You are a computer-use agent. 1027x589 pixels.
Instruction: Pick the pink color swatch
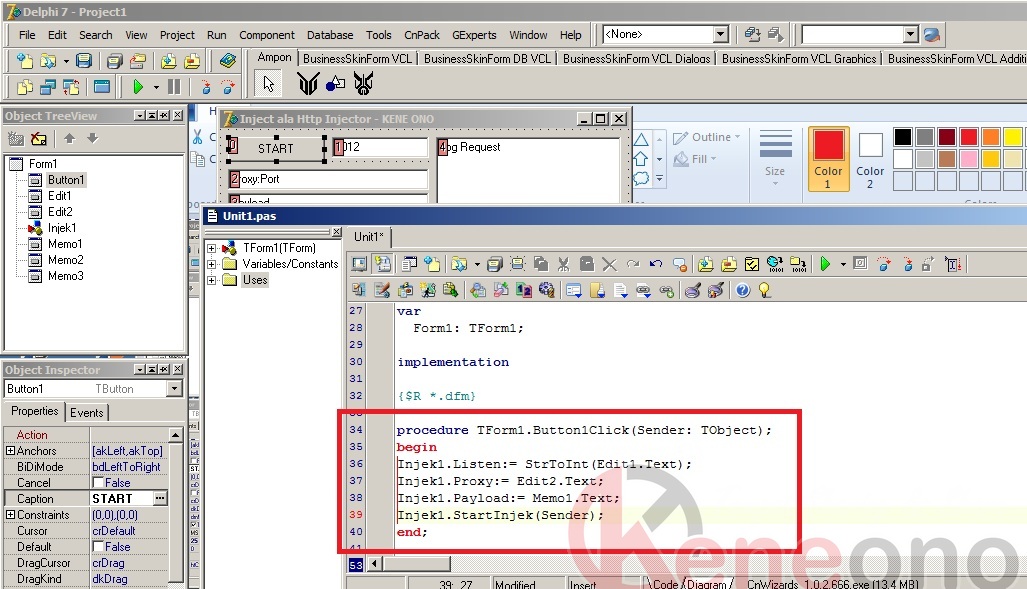969,159
